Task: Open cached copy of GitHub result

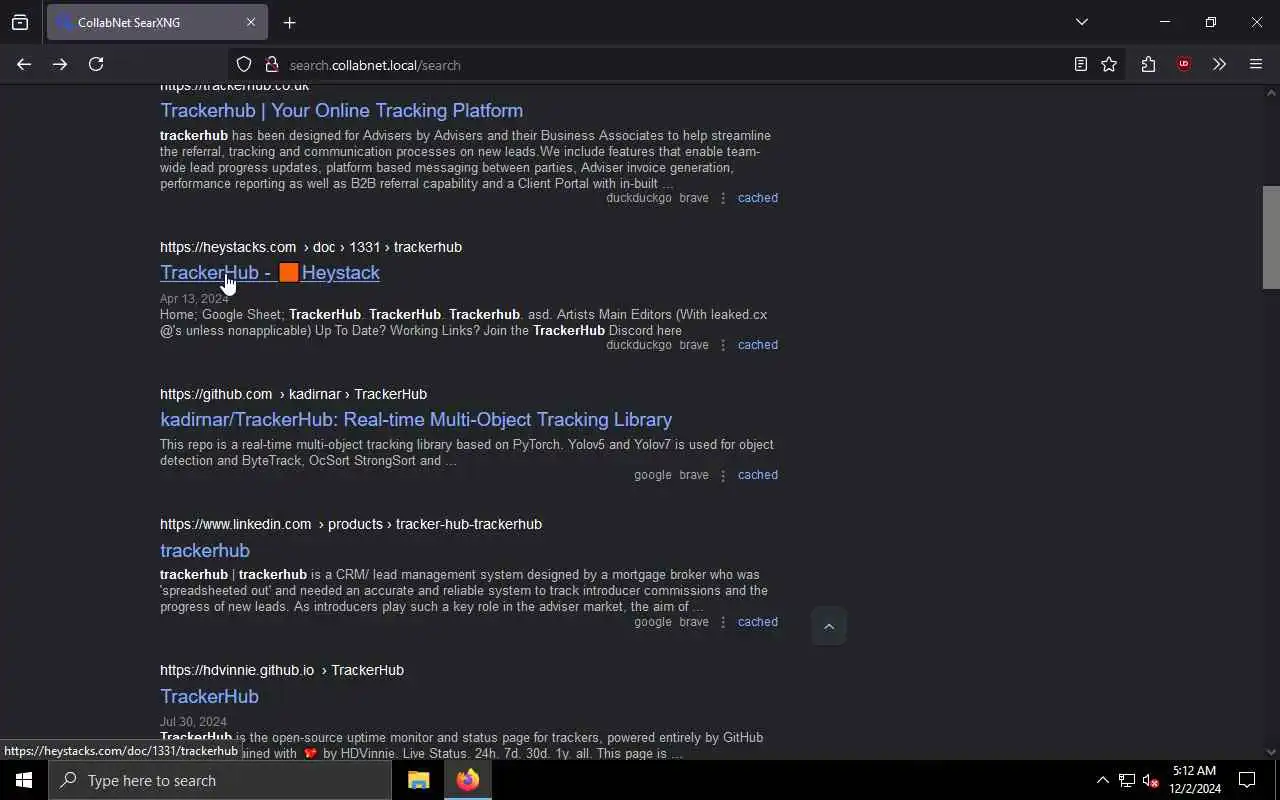Action: tap(758, 475)
